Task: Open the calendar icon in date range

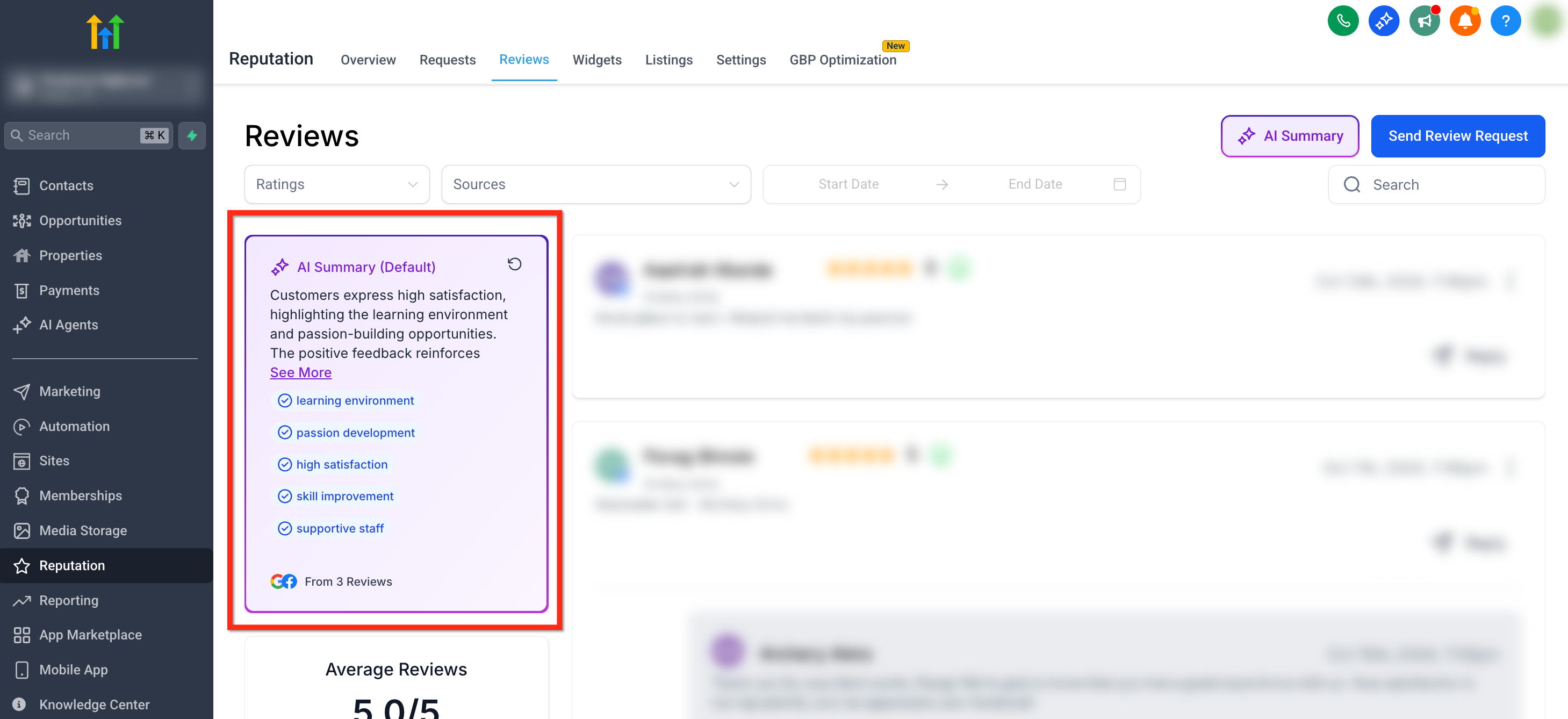Action: tap(1119, 184)
